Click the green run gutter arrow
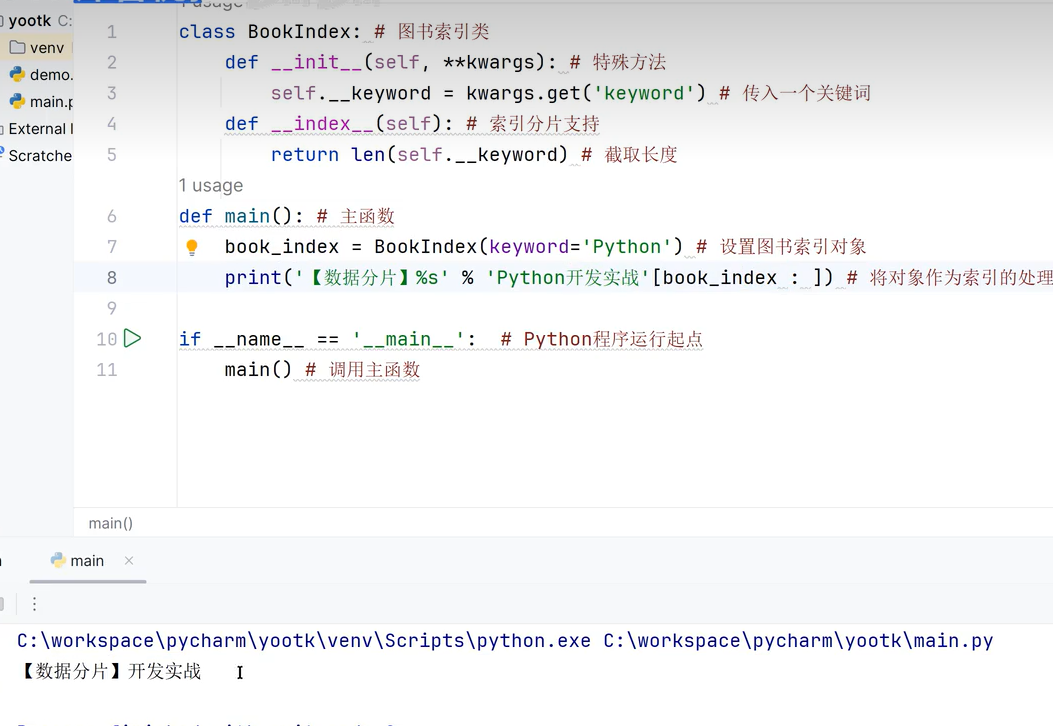1053x726 pixels. [x=133, y=338]
